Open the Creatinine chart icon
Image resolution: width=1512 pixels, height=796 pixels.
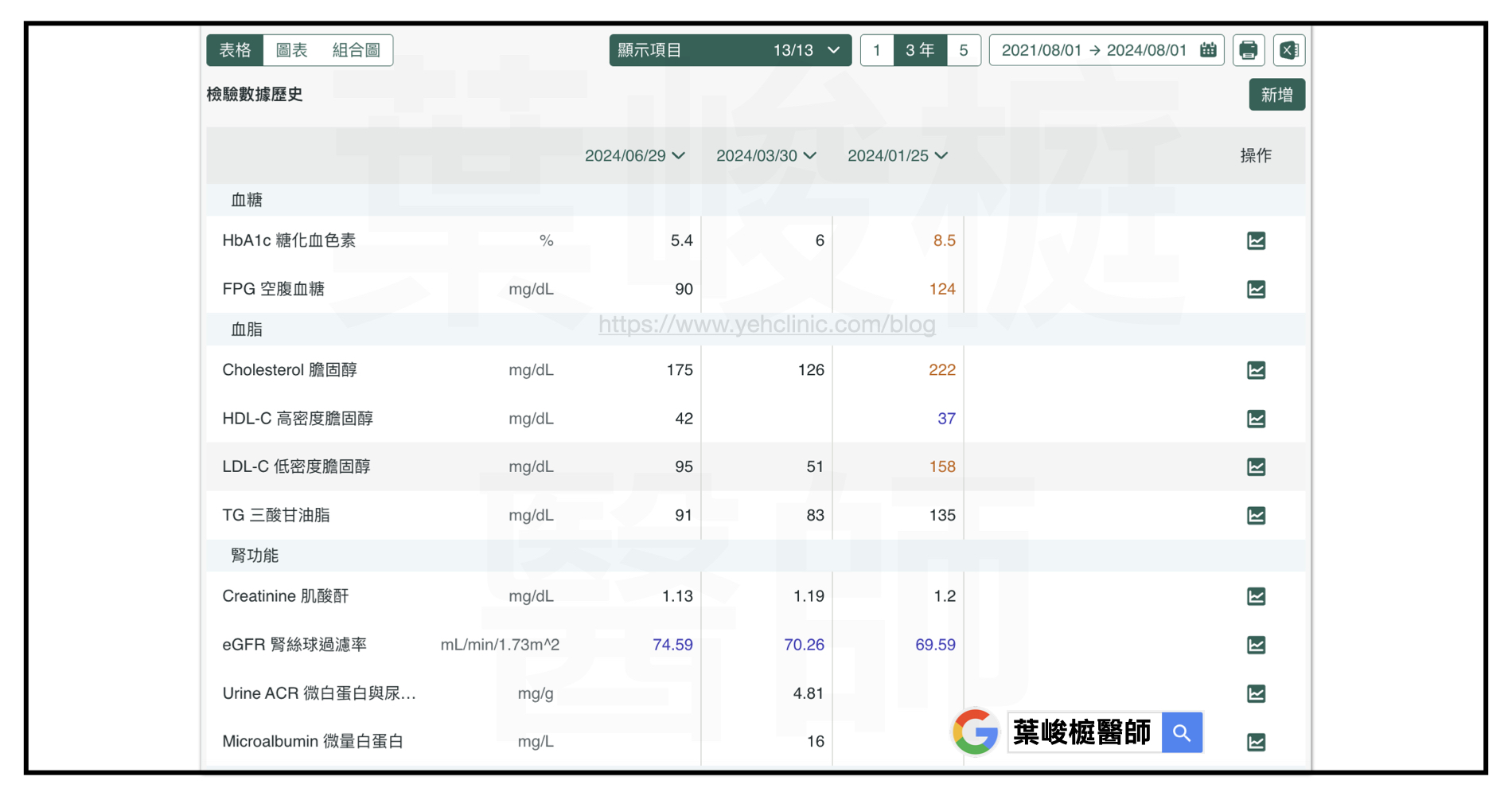coord(1256,596)
